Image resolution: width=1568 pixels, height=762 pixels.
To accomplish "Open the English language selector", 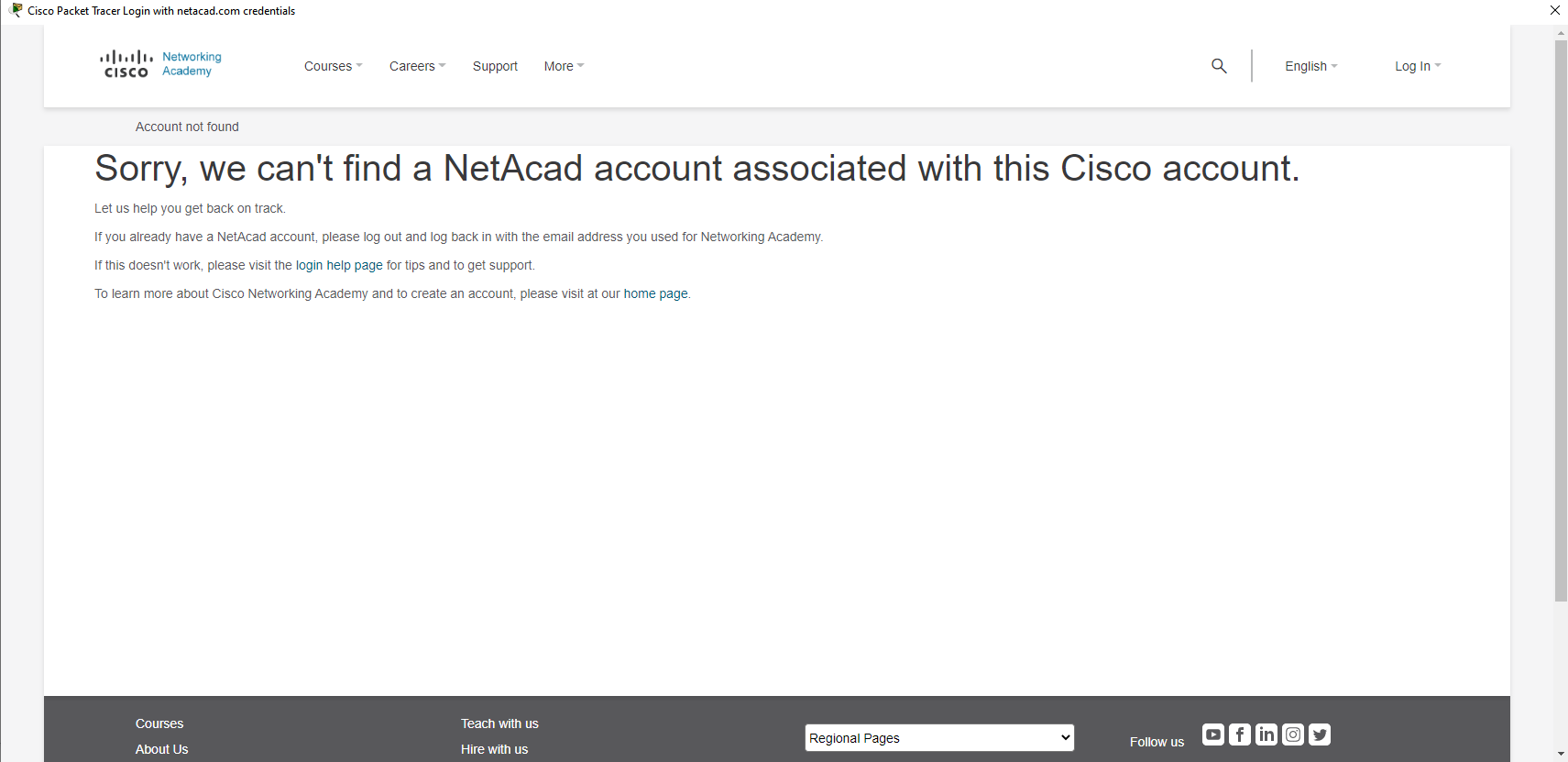I will click(x=1310, y=66).
